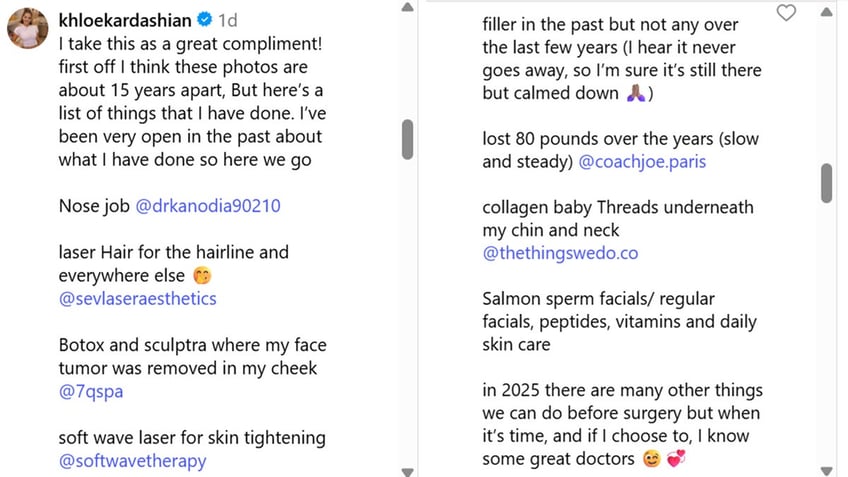Click the right panel scrollbar thumb
This screenshot has width=848, height=477.
coord(826,183)
